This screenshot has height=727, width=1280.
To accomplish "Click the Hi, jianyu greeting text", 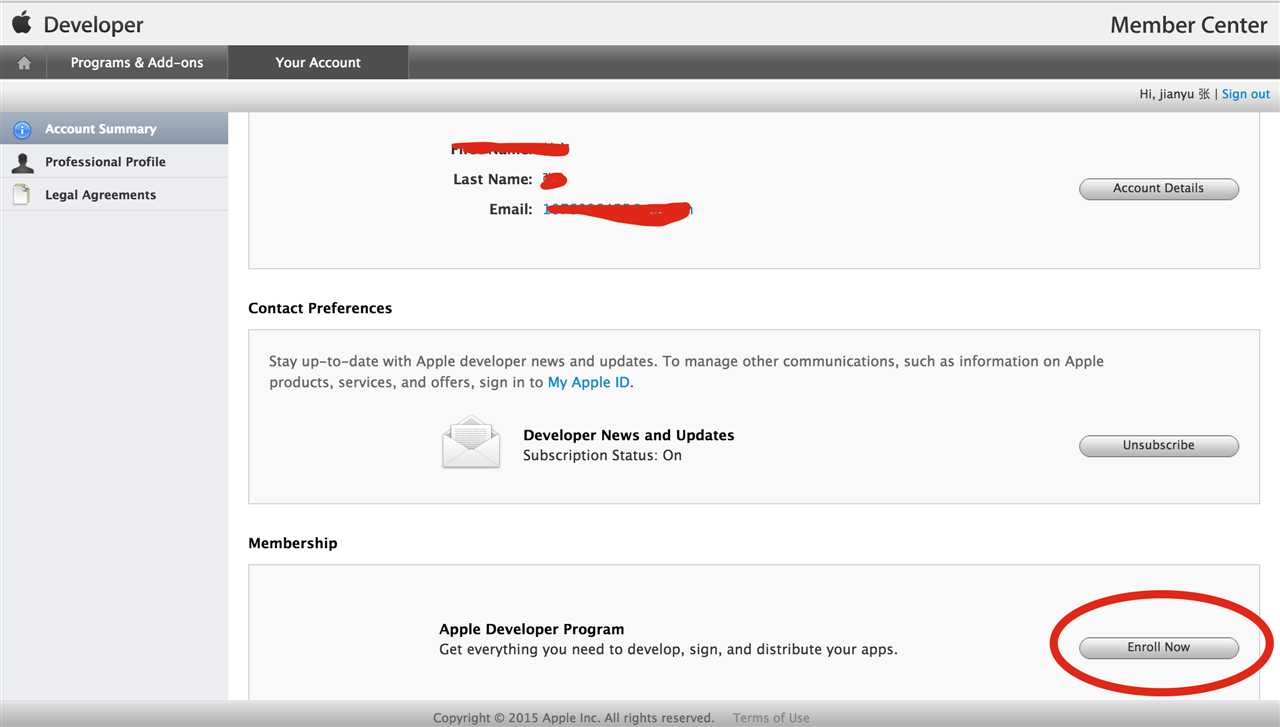I will tap(1175, 94).
